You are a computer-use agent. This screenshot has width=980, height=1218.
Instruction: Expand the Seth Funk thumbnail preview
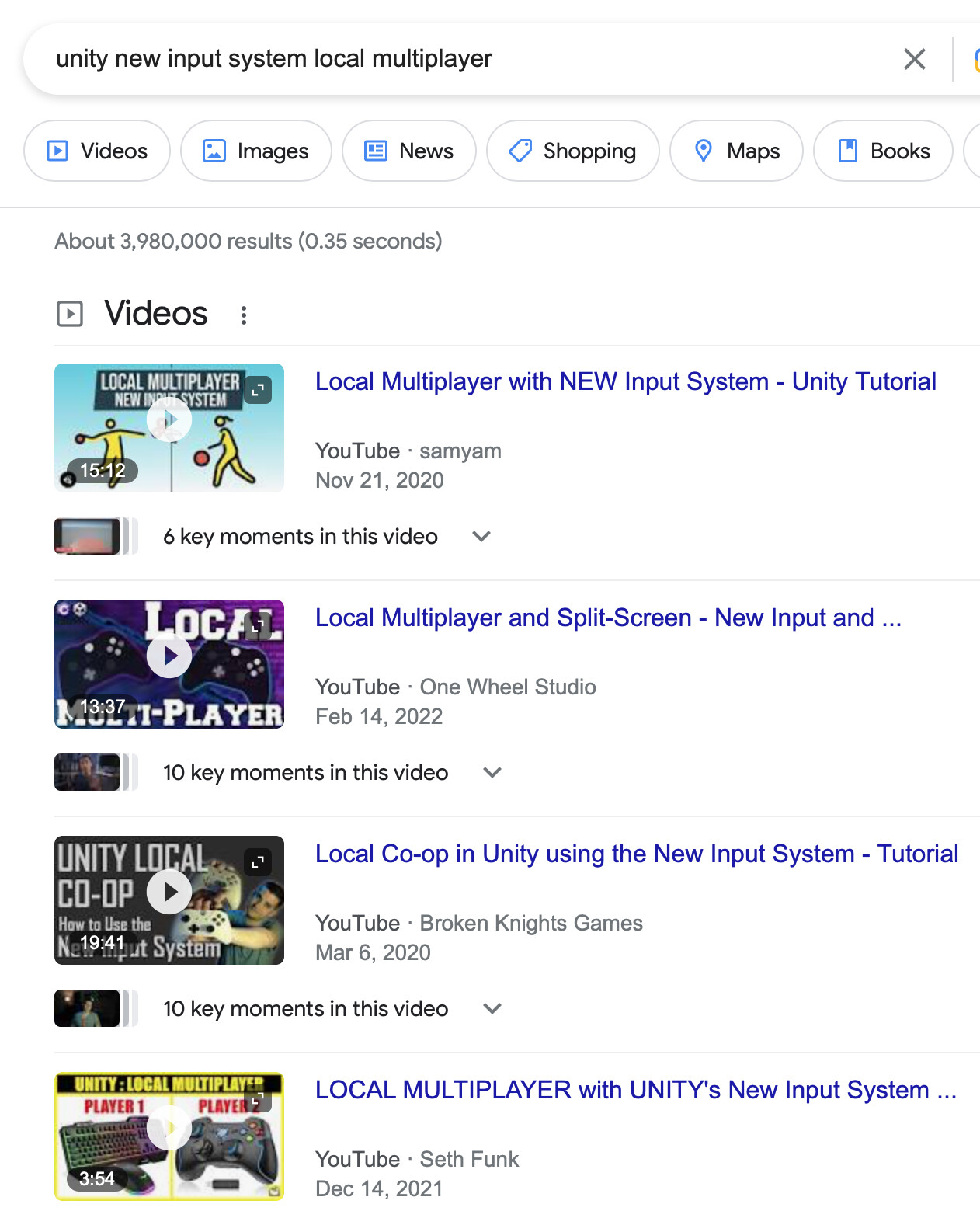tap(258, 1098)
